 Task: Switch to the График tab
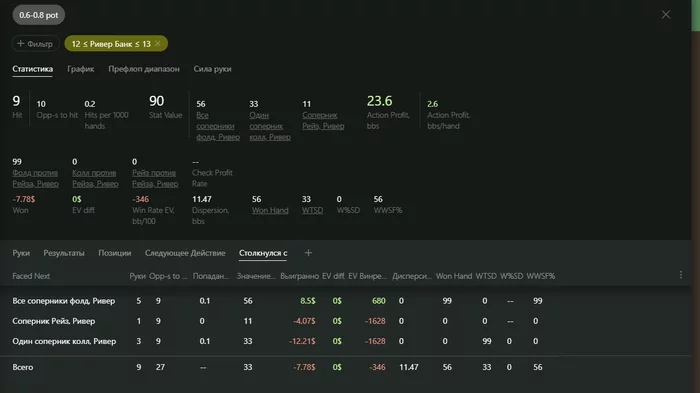(x=80, y=69)
